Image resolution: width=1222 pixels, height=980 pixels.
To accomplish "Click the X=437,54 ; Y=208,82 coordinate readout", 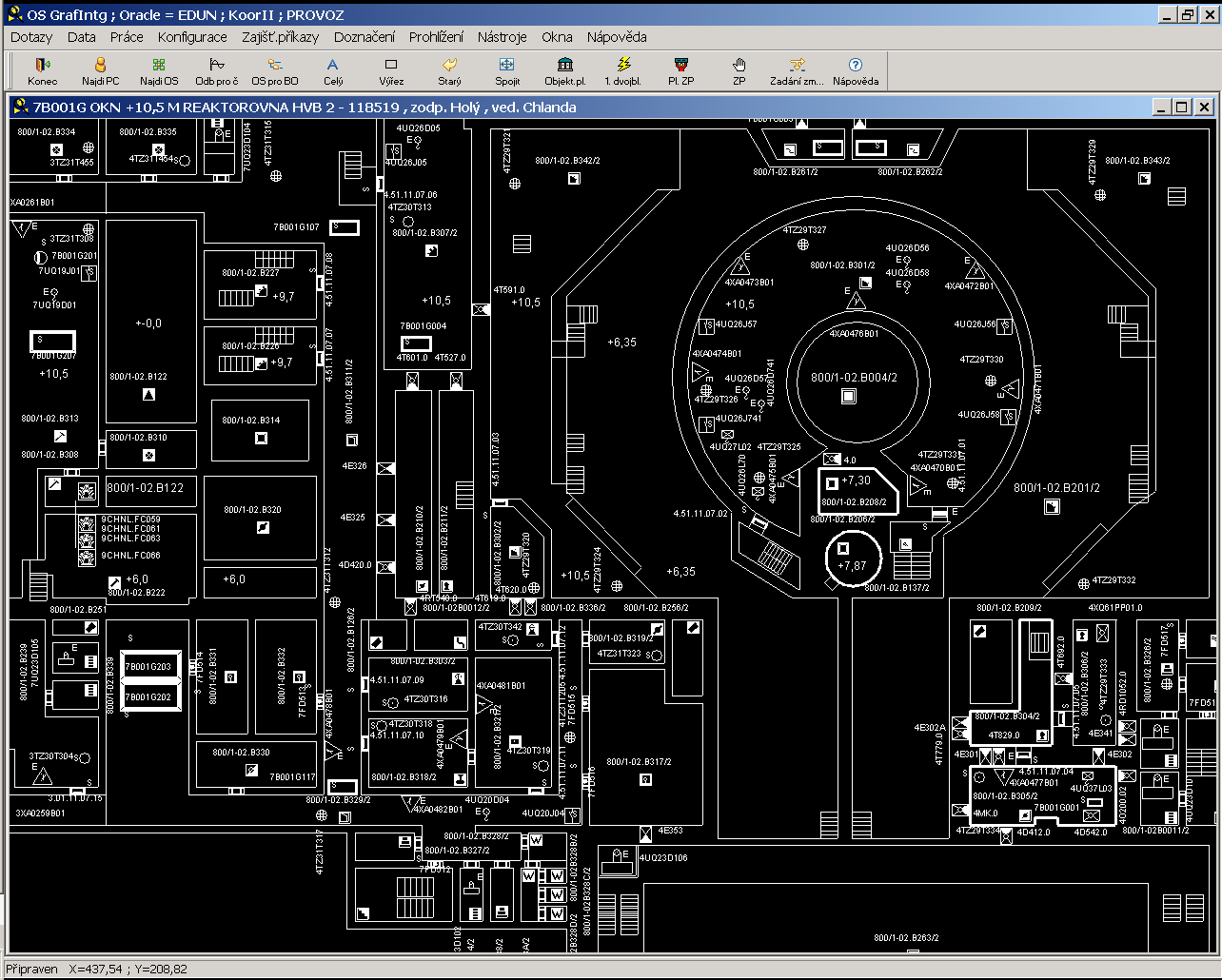I will pos(128,970).
